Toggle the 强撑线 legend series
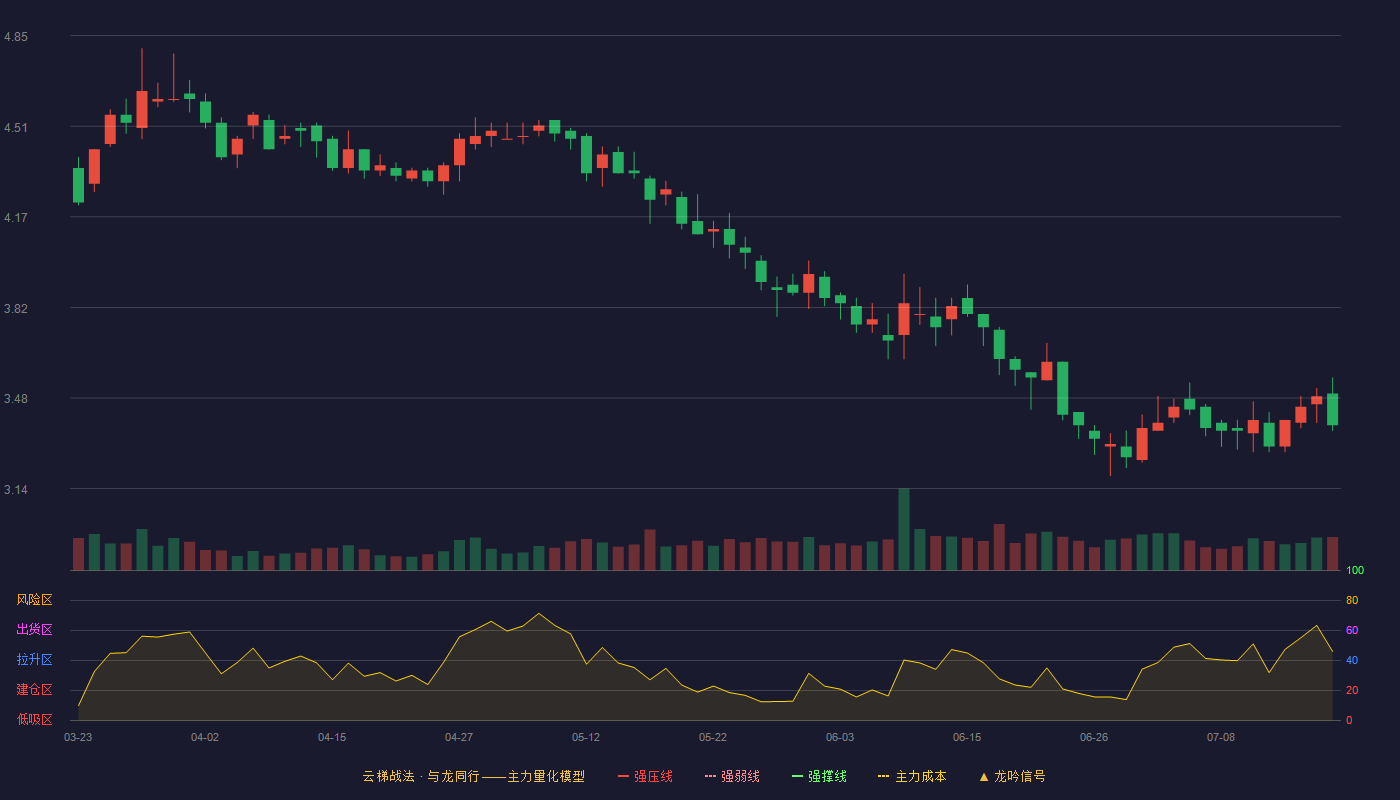 tap(819, 776)
